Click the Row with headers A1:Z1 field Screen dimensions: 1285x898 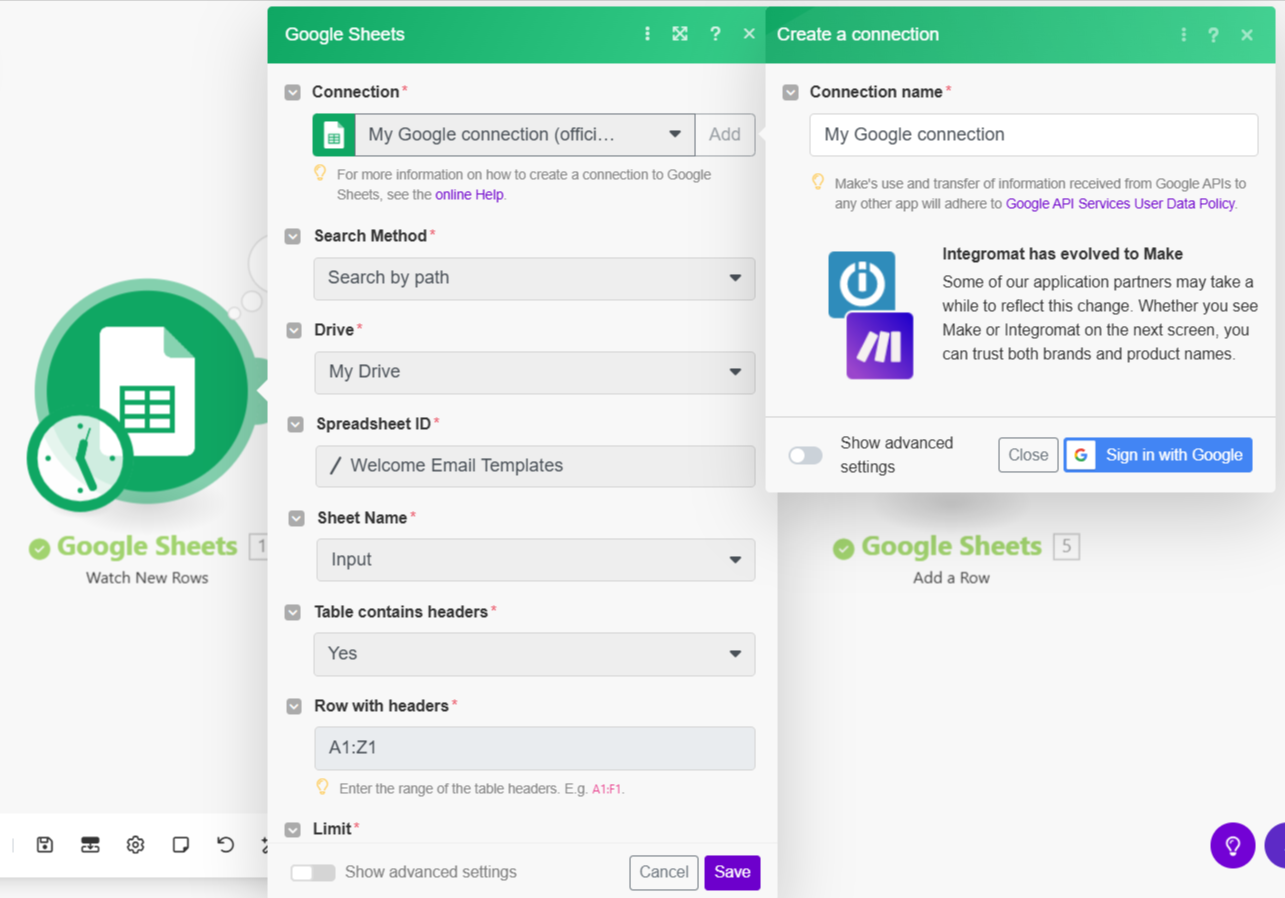(x=534, y=748)
